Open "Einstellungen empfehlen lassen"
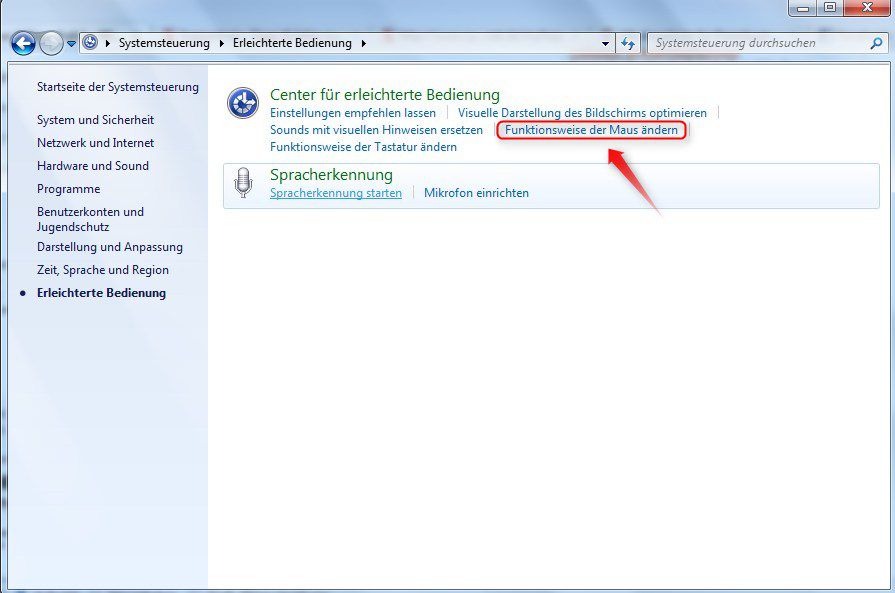Screen dimensions: 895x593 (351, 112)
